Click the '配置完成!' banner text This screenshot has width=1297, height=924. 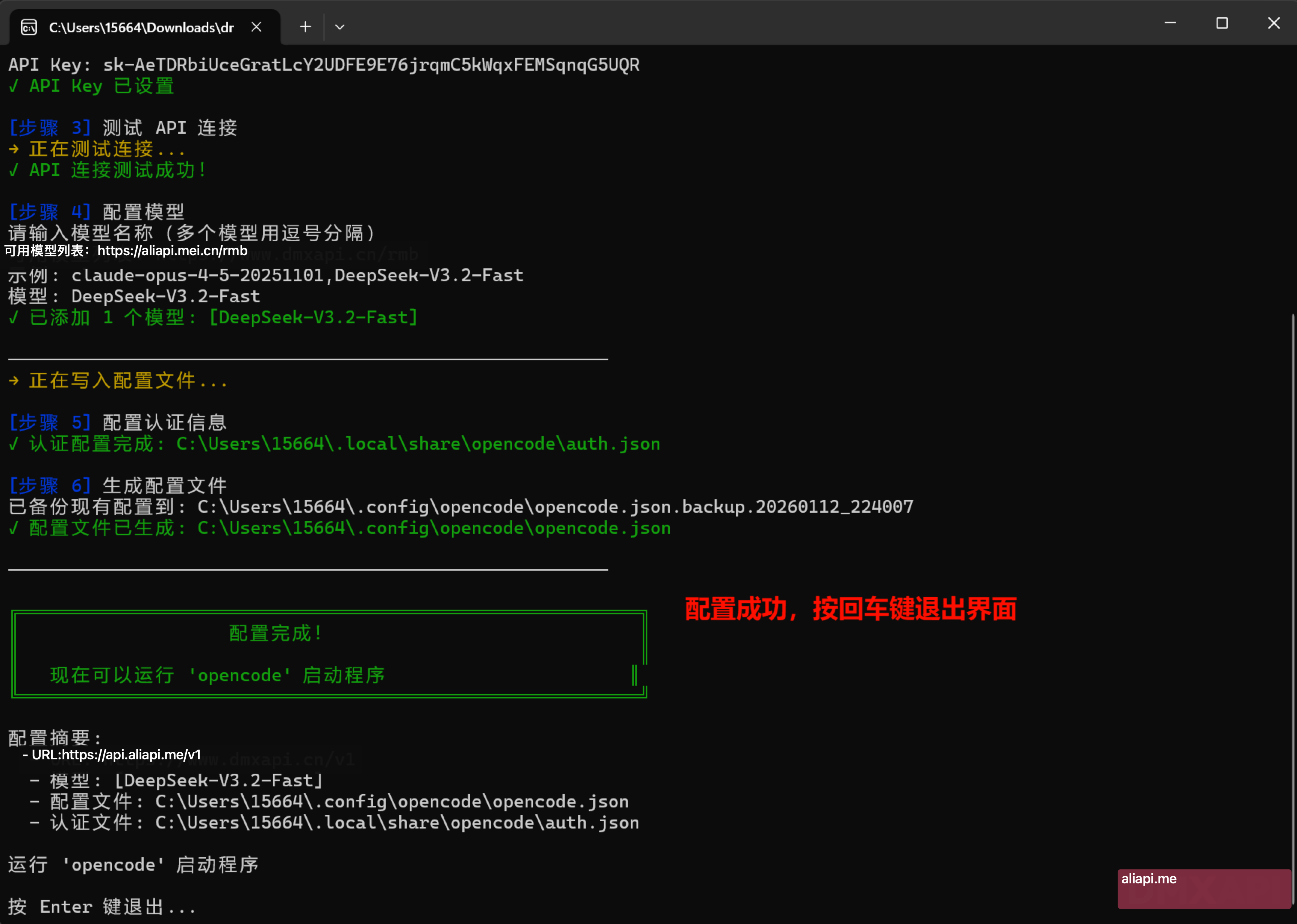276,633
